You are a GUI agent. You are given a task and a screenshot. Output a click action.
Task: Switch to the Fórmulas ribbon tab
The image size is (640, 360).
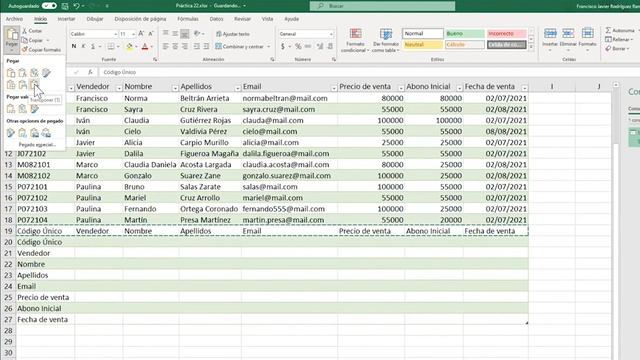[188, 19]
